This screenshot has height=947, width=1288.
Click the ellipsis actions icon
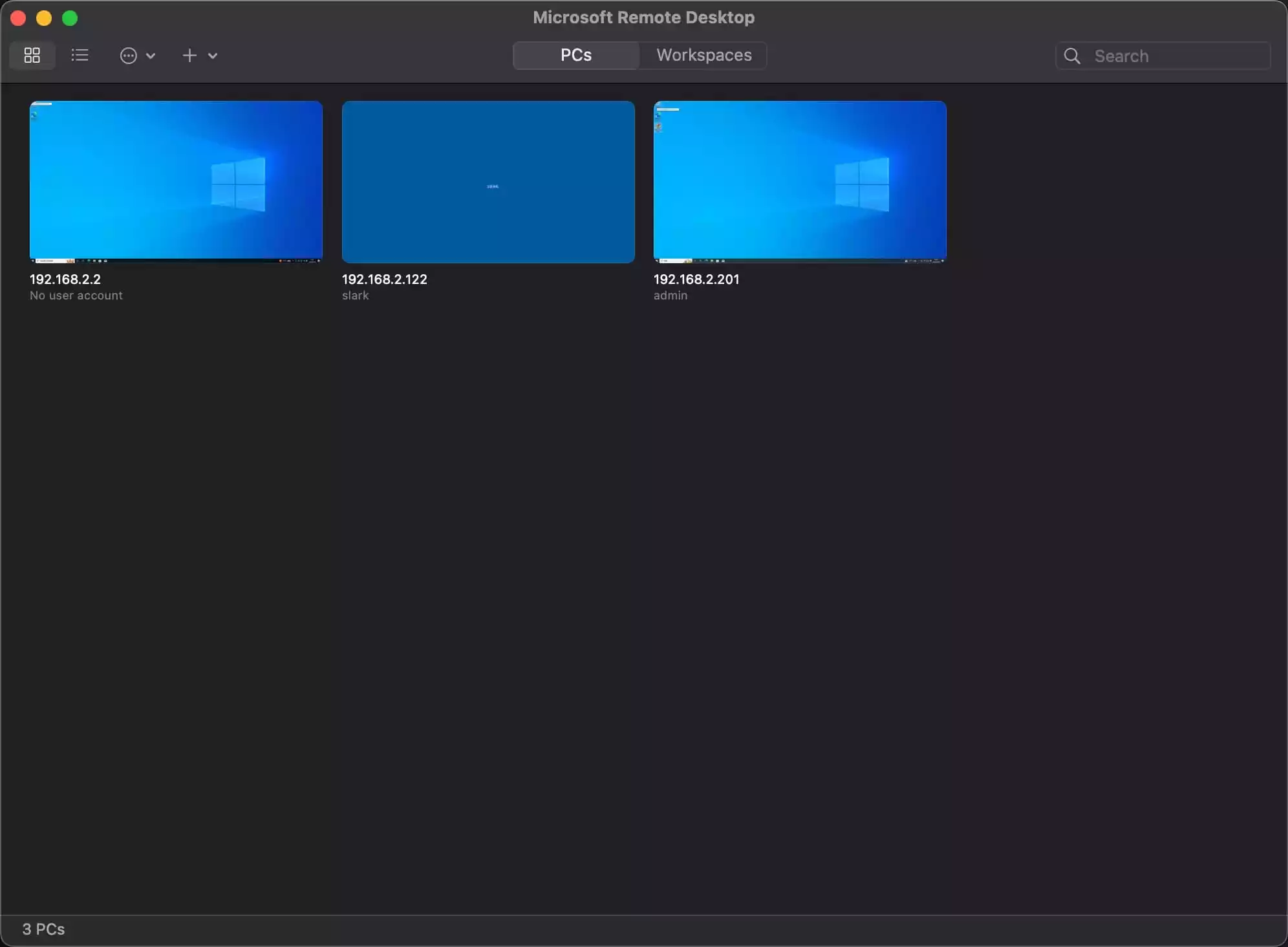[128, 56]
